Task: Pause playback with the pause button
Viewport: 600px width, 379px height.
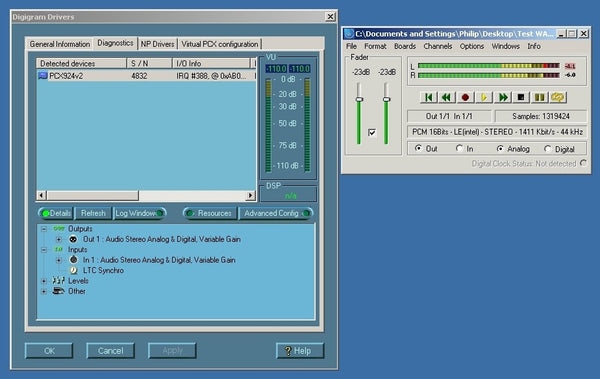Action: pos(540,98)
